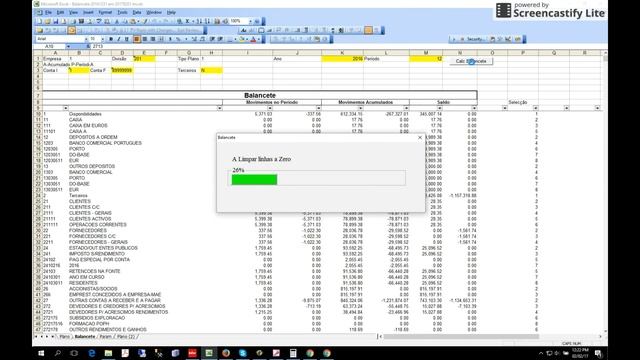Open Calculator from the taskbar
Viewport: 640px width, 360px height.
(x=293, y=353)
